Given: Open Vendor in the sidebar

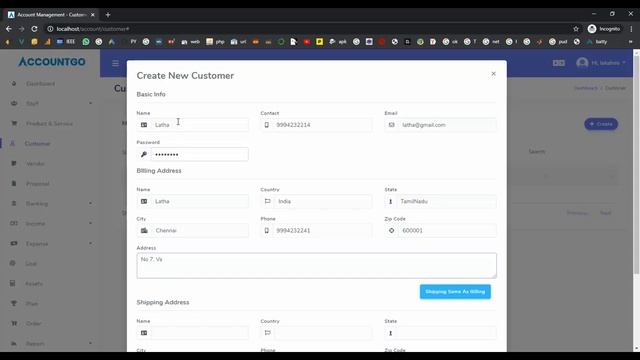Looking at the screenshot, I should (35, 164).
